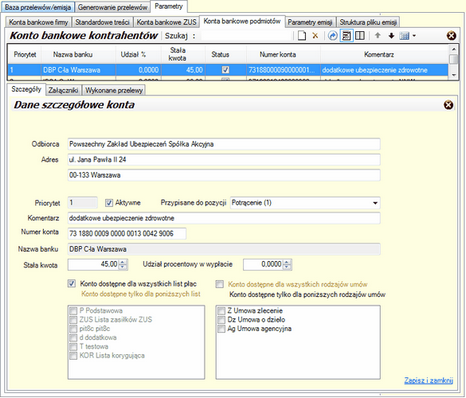
Task: Switch to the Załączniki tab
Action: click(x=63, y=90)
